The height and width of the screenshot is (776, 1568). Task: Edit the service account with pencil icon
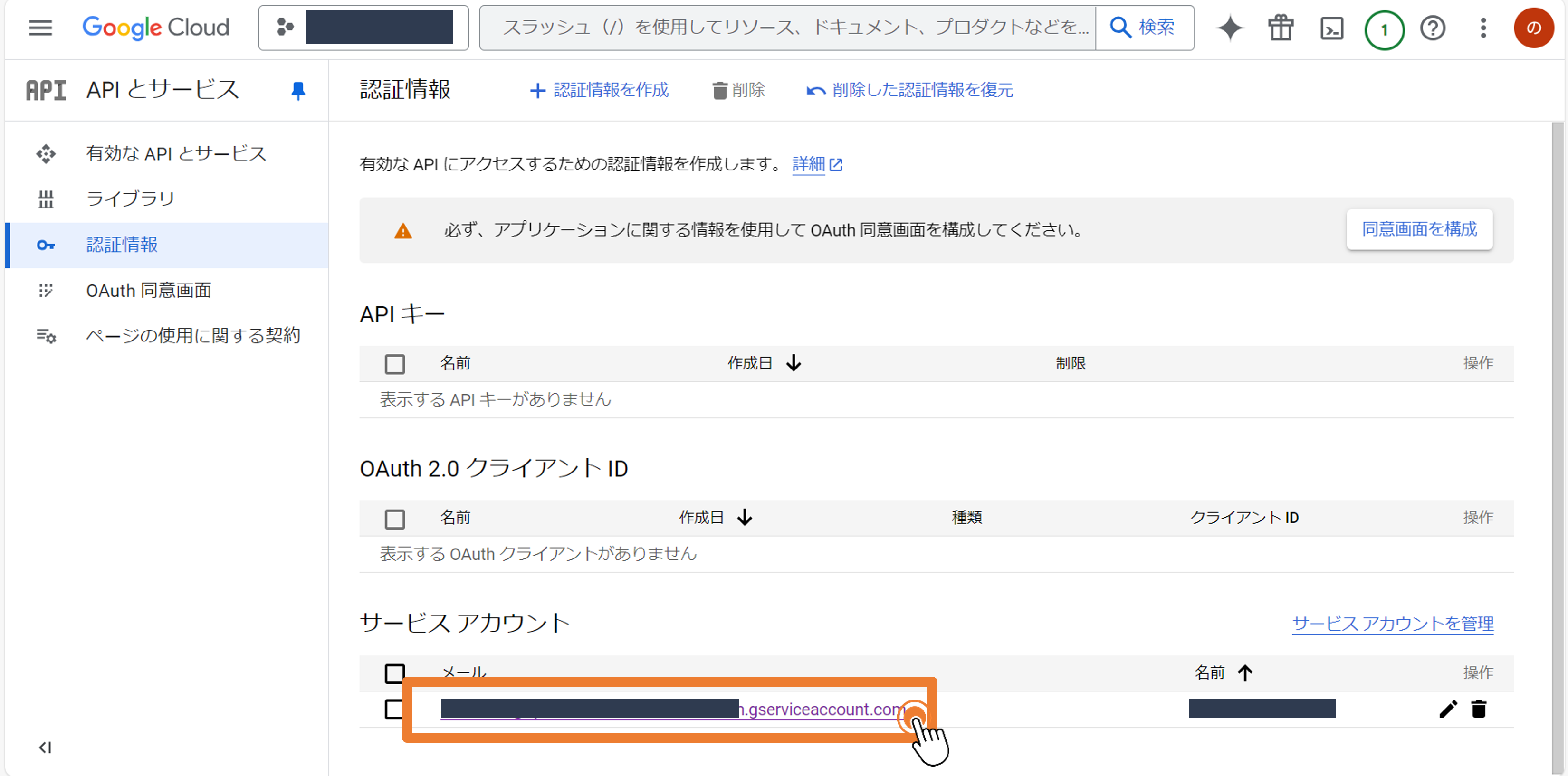[x=1448, y=709]
